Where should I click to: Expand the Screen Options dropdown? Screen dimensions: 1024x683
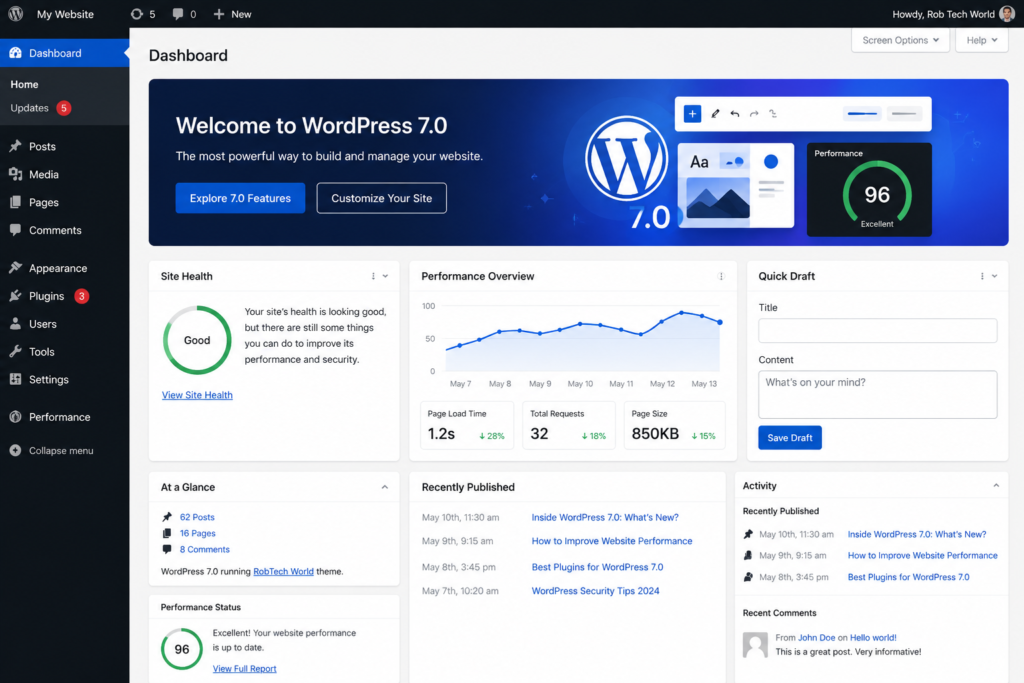[900, 40]
